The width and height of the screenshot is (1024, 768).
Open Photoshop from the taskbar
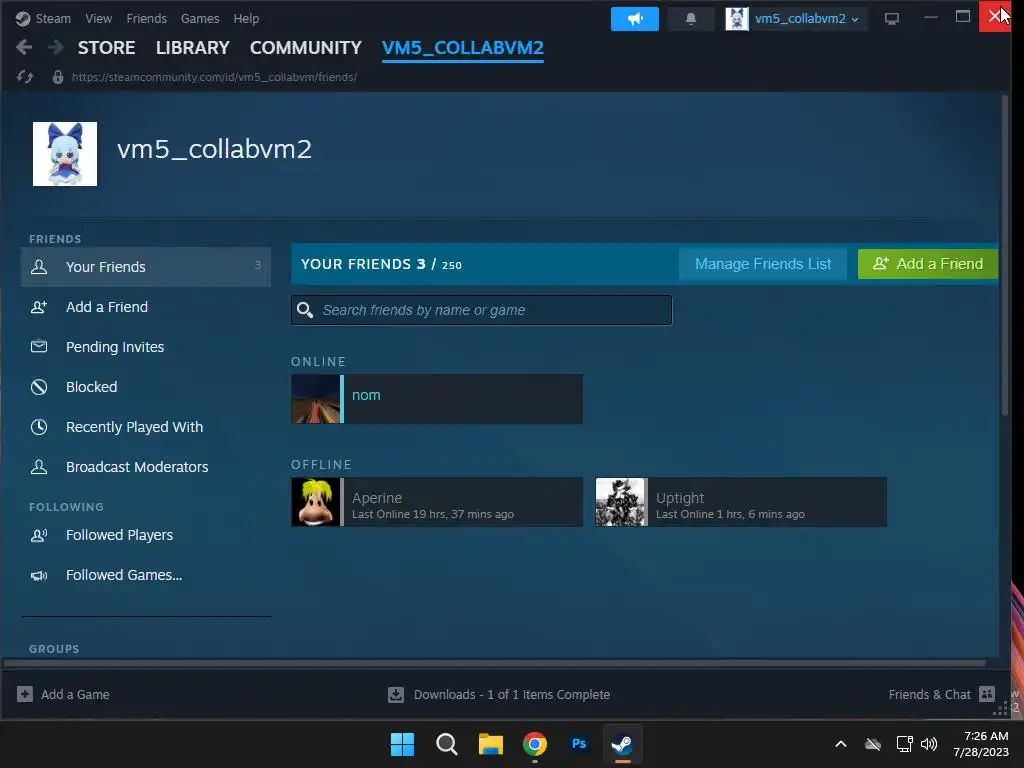tap(579, 744)
